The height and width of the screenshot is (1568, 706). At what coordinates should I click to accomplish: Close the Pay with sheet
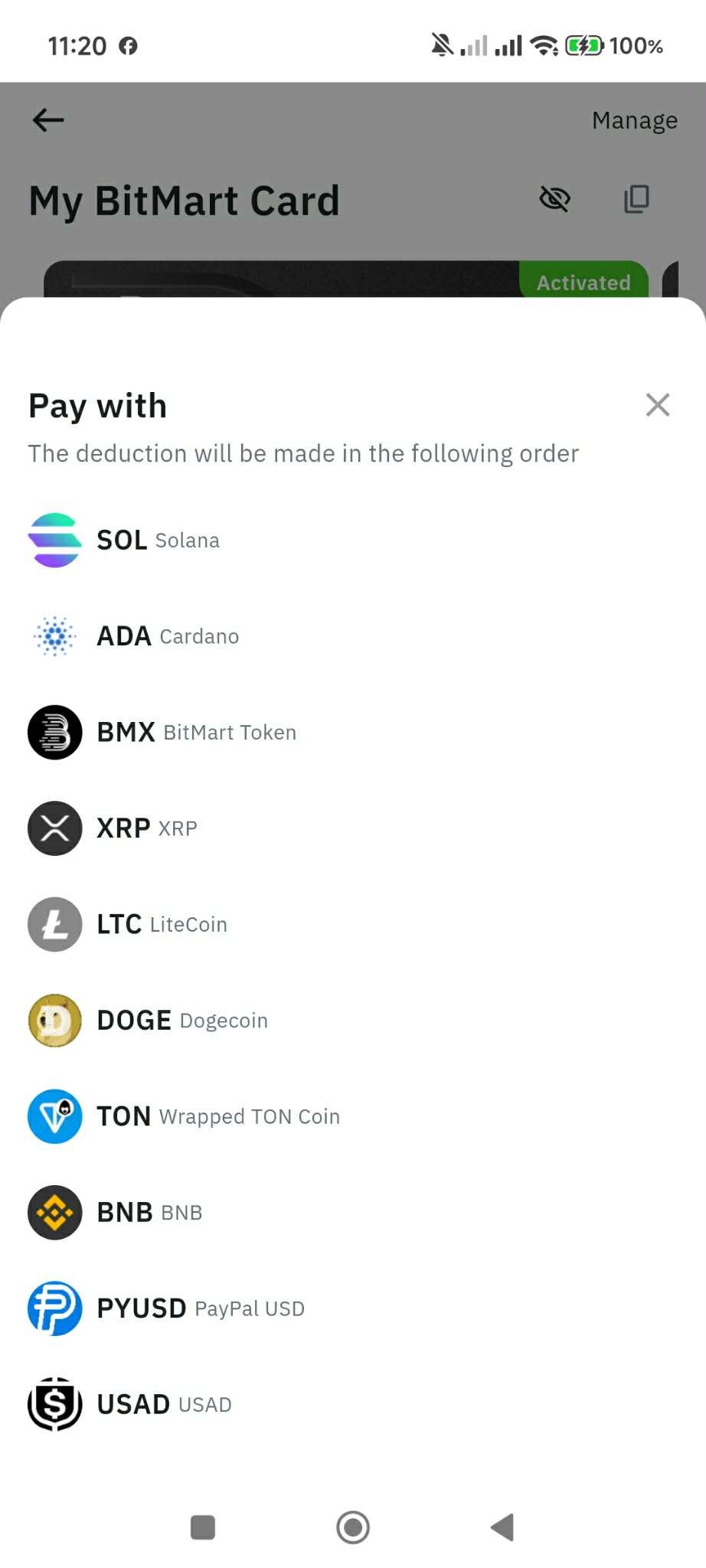pyautogui.click(x=658, y=405)
